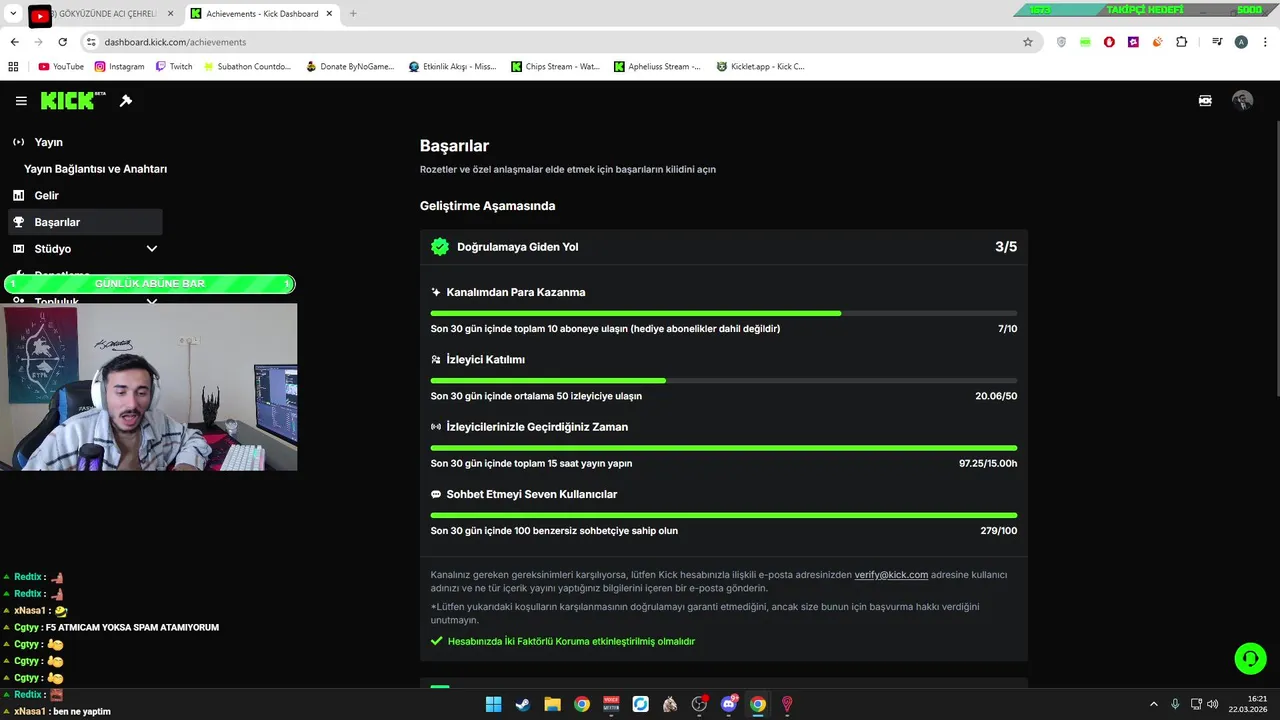The height and width of the screenshot is (720, 1280).
Task: Open the site information icon in address bar
Action: coord(91,42)
